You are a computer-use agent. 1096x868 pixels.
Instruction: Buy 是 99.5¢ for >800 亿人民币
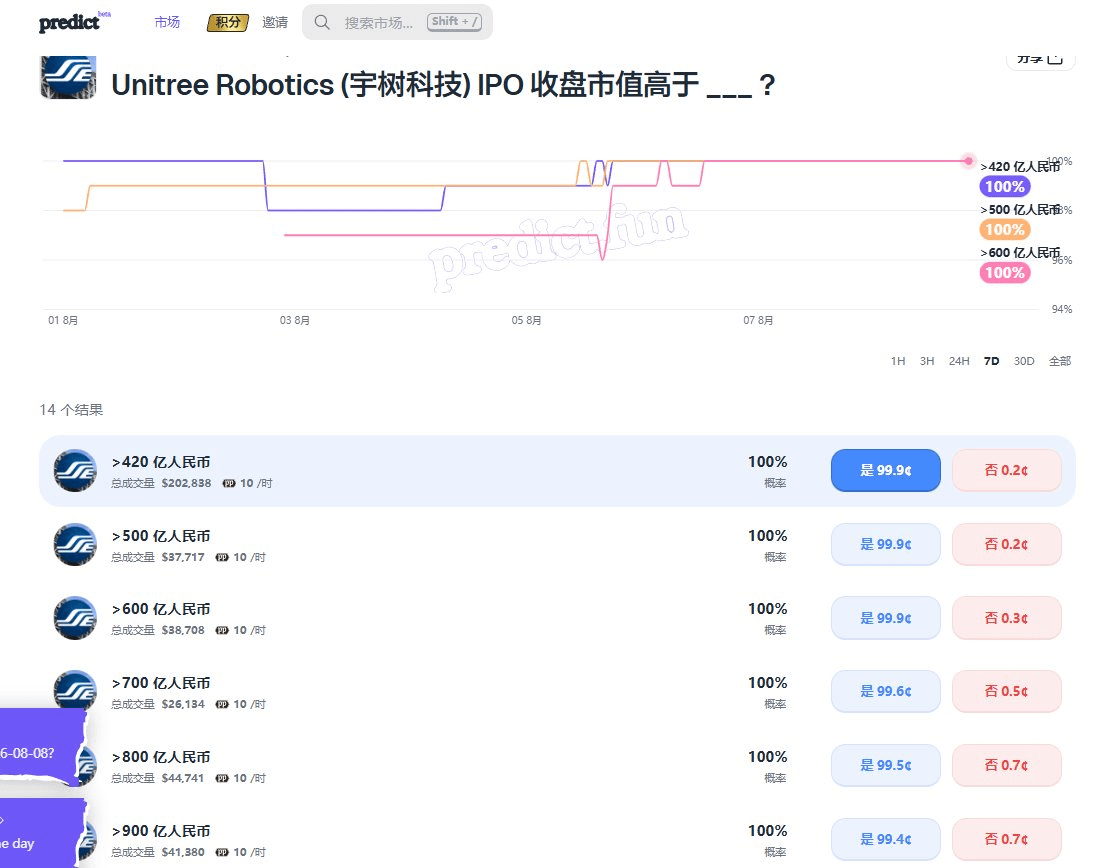click(886, 765)
